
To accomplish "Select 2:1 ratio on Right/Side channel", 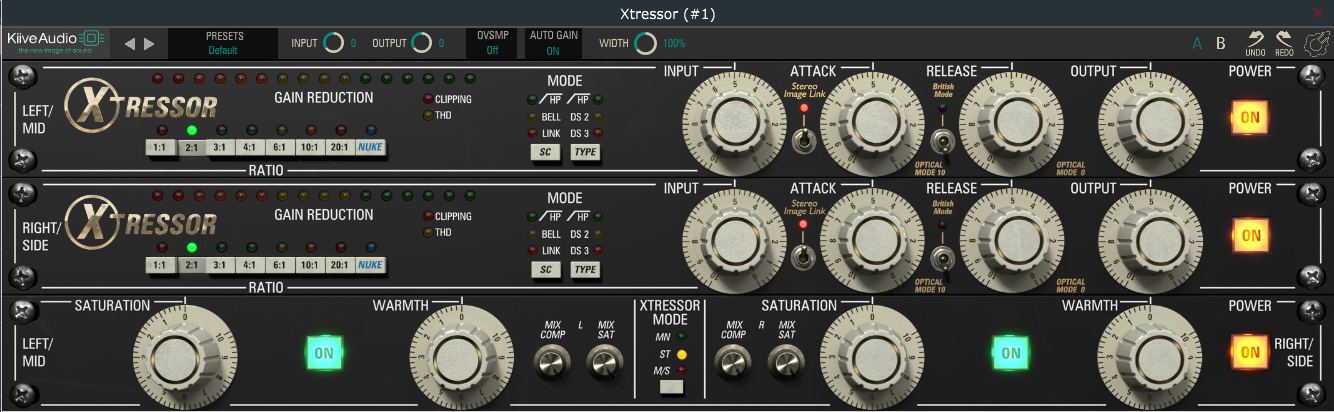I will coord(189,265).
